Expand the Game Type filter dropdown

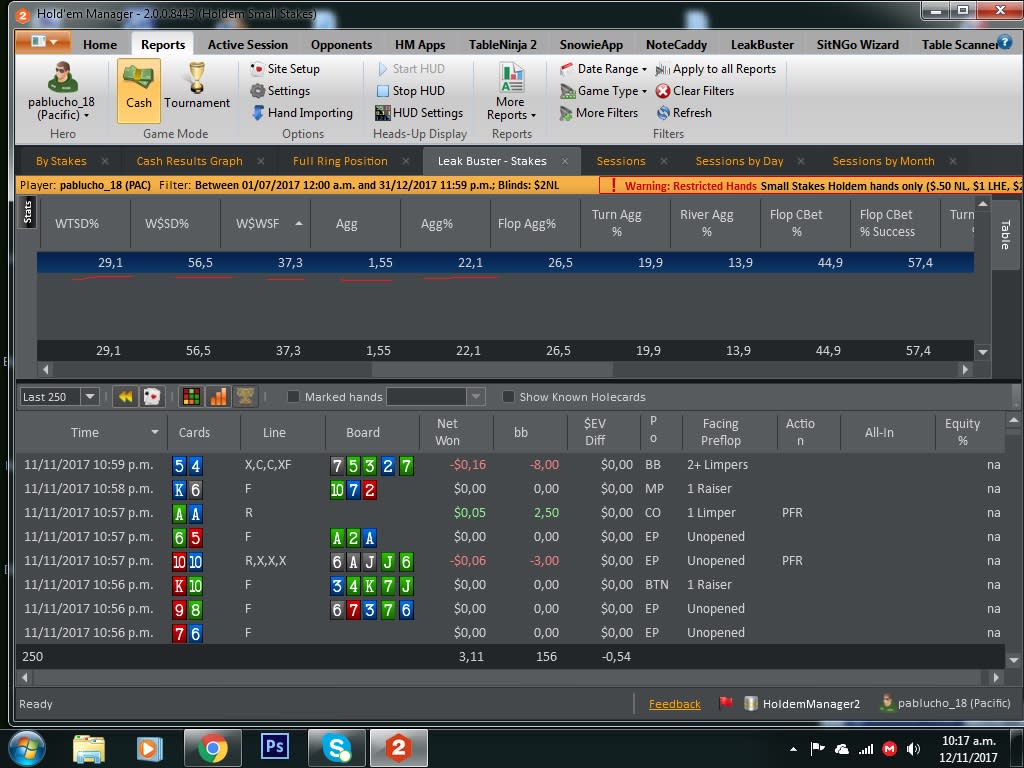click(x=603, y=91)
